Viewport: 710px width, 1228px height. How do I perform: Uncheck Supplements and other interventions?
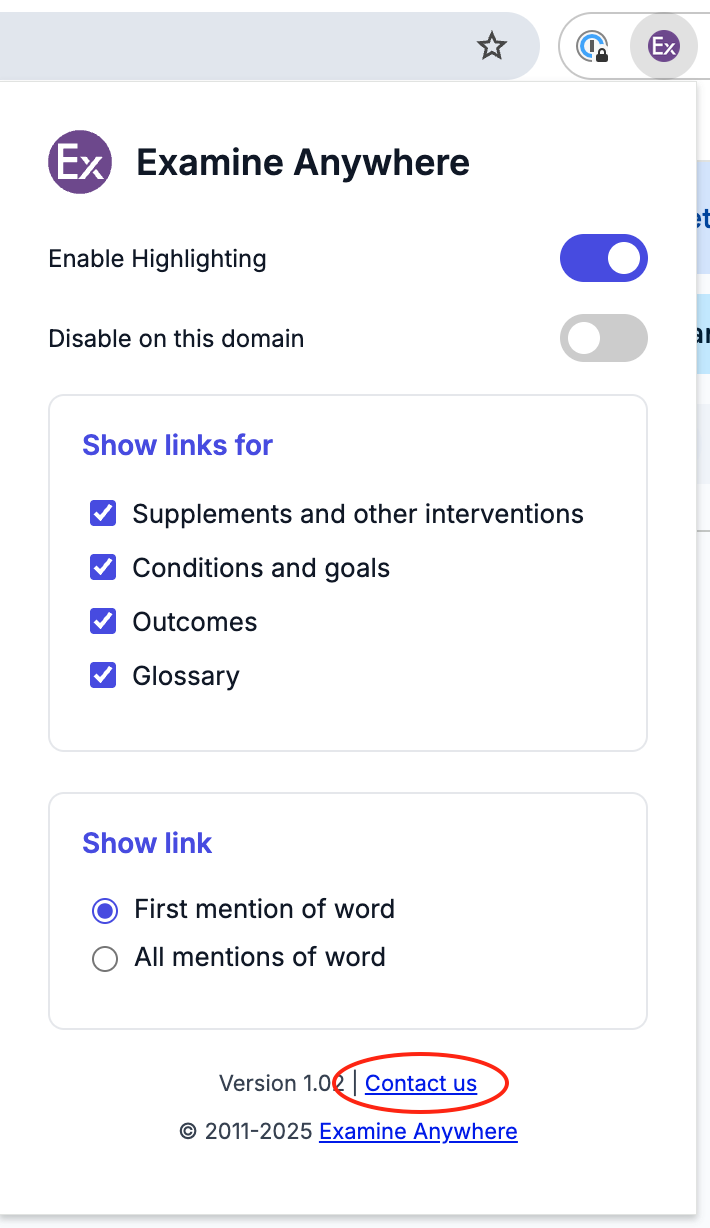(103, 514)
